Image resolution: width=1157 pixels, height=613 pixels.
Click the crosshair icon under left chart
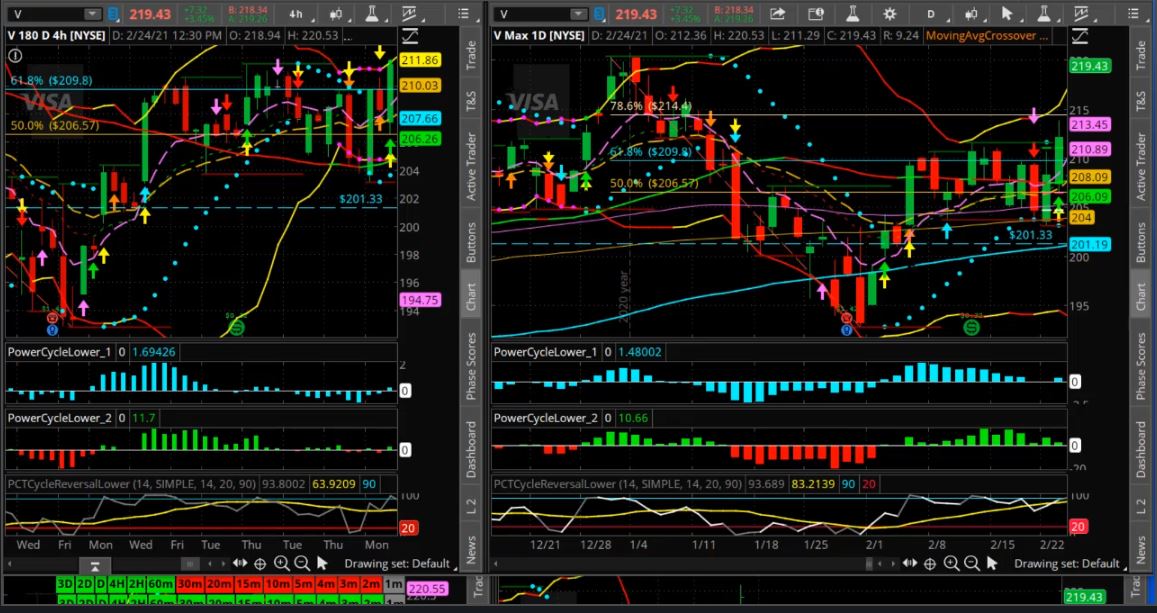260,564
